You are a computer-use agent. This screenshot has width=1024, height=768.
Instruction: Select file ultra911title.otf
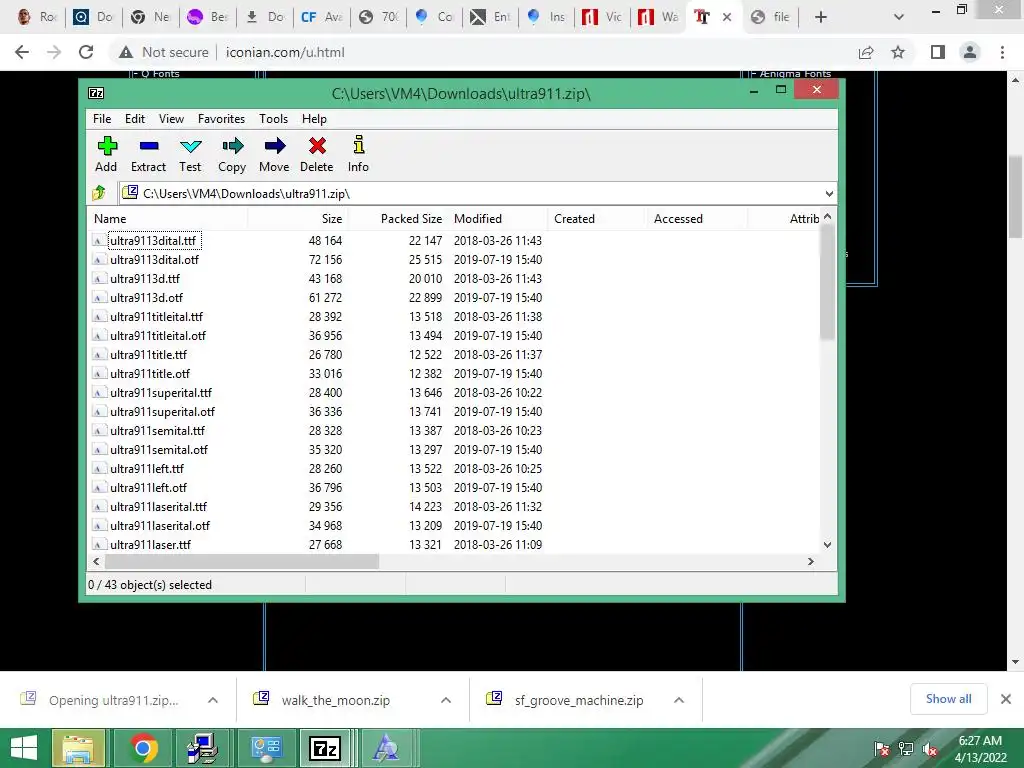[150, 374]
